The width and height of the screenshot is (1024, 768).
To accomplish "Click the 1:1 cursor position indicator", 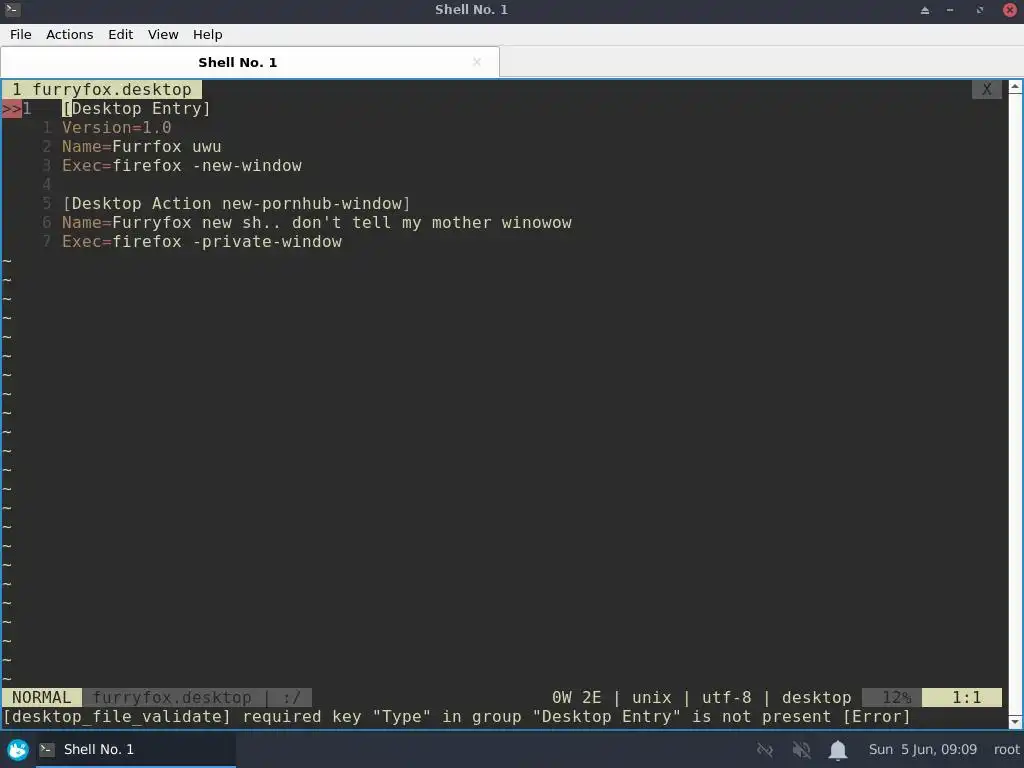I will (962, 697).
